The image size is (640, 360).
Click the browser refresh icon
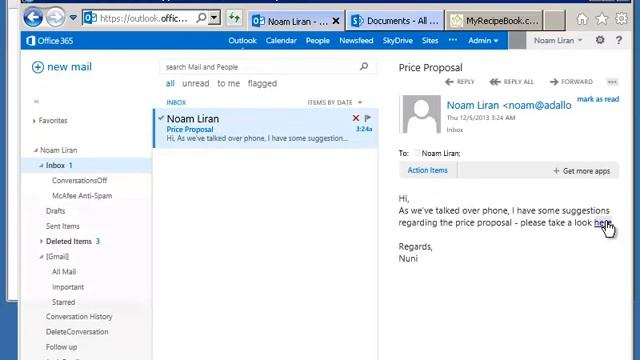pyautogui.click(x=234, y=18)
